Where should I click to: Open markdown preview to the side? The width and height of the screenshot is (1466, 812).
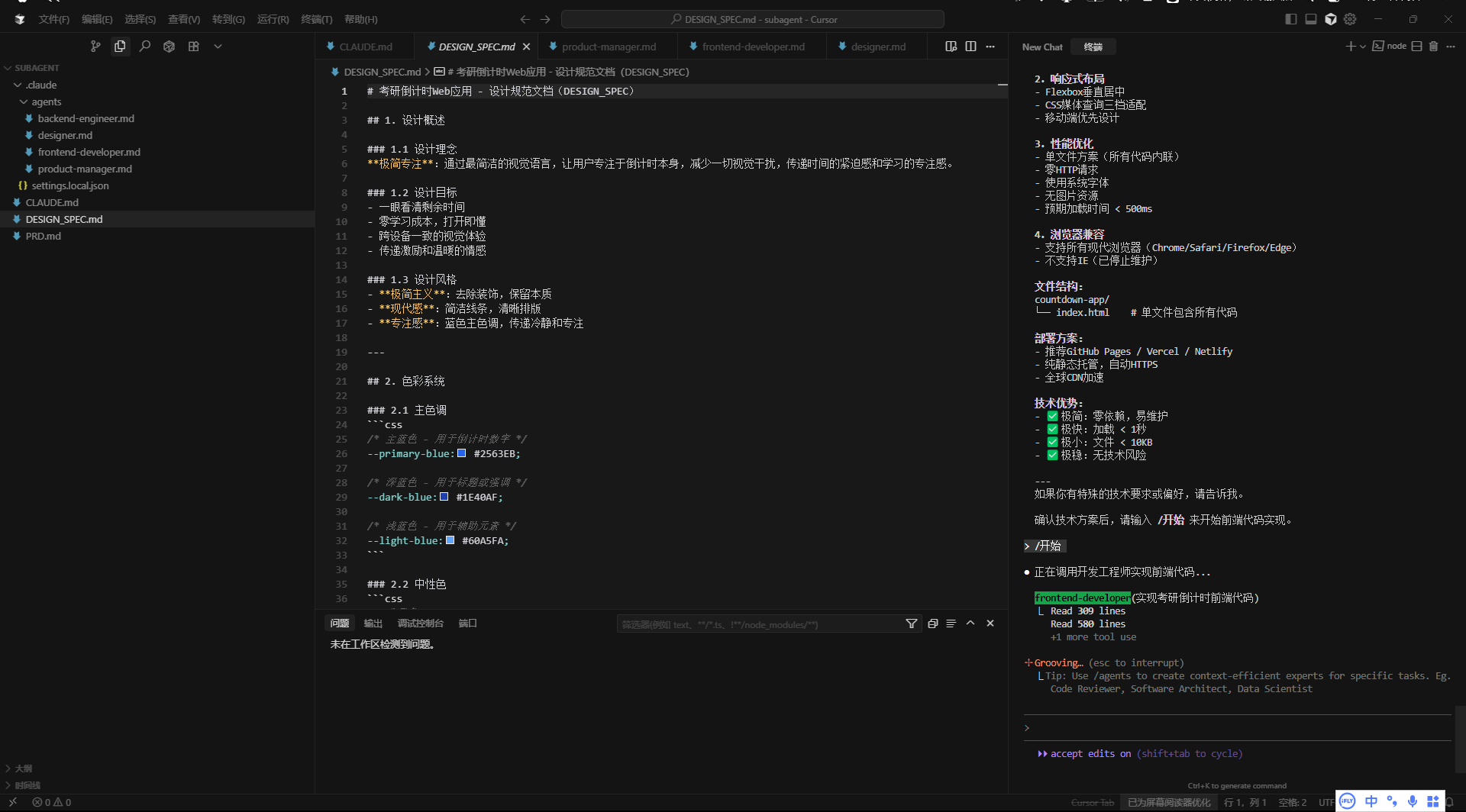point(951,47)
